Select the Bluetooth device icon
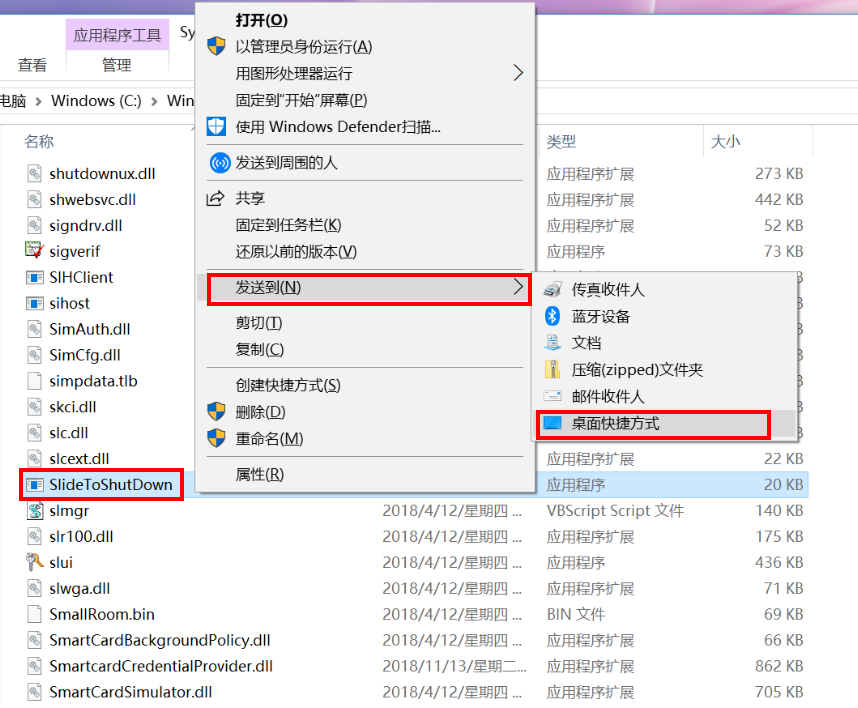Screen dimensions: 858x708 [552, 316]
